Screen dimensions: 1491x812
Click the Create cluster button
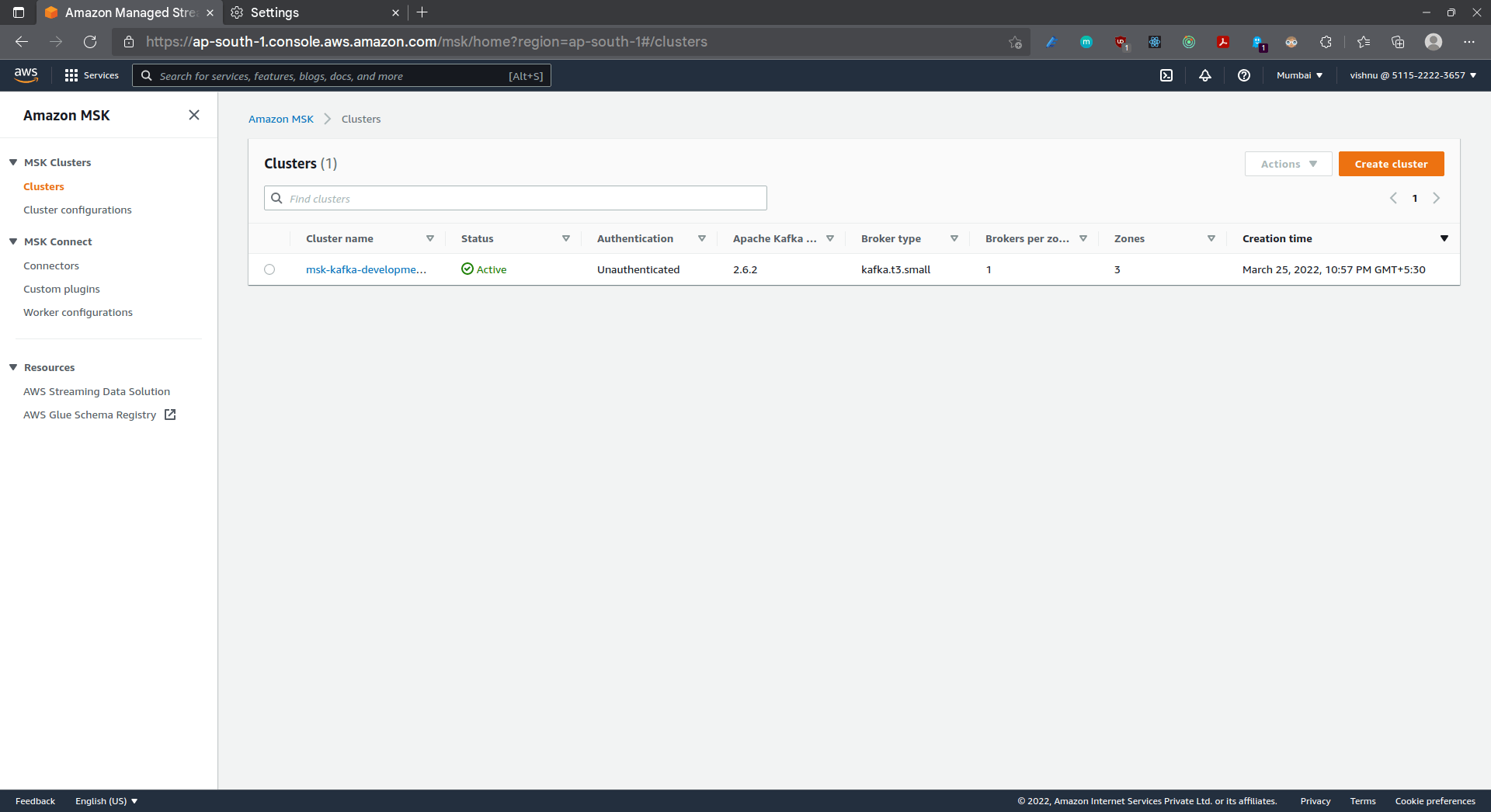click(1391, 164)
